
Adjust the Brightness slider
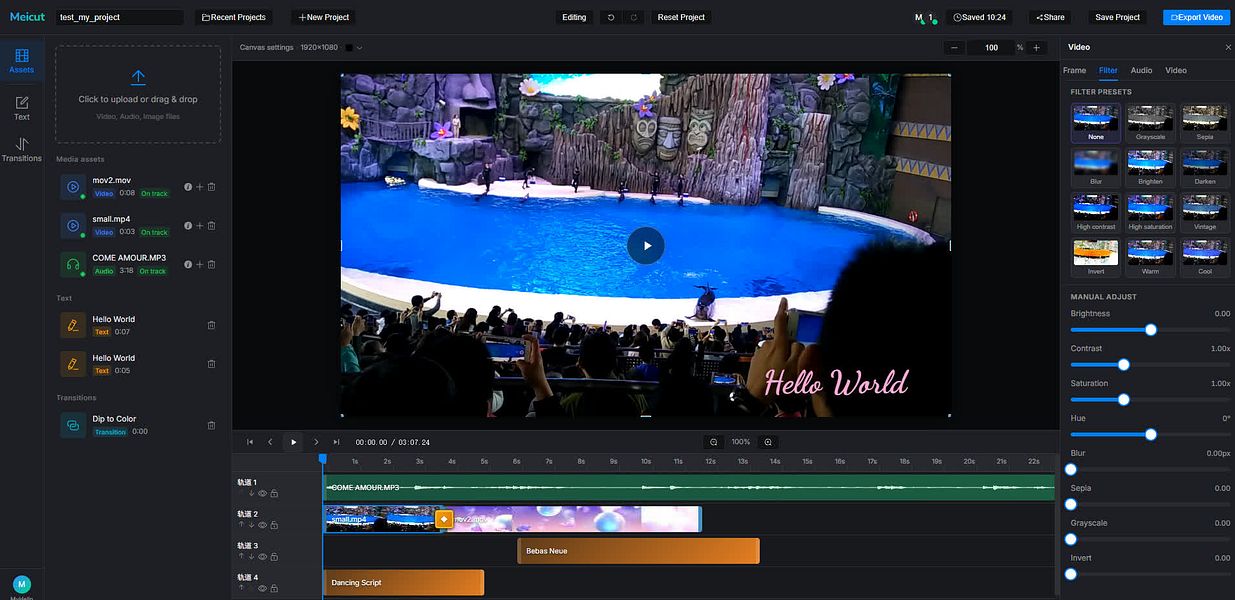tap(1150, 330)
